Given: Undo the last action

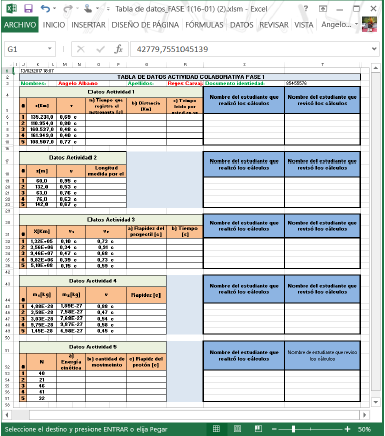Looking at the screenshot, I should (x=45, y=8).
